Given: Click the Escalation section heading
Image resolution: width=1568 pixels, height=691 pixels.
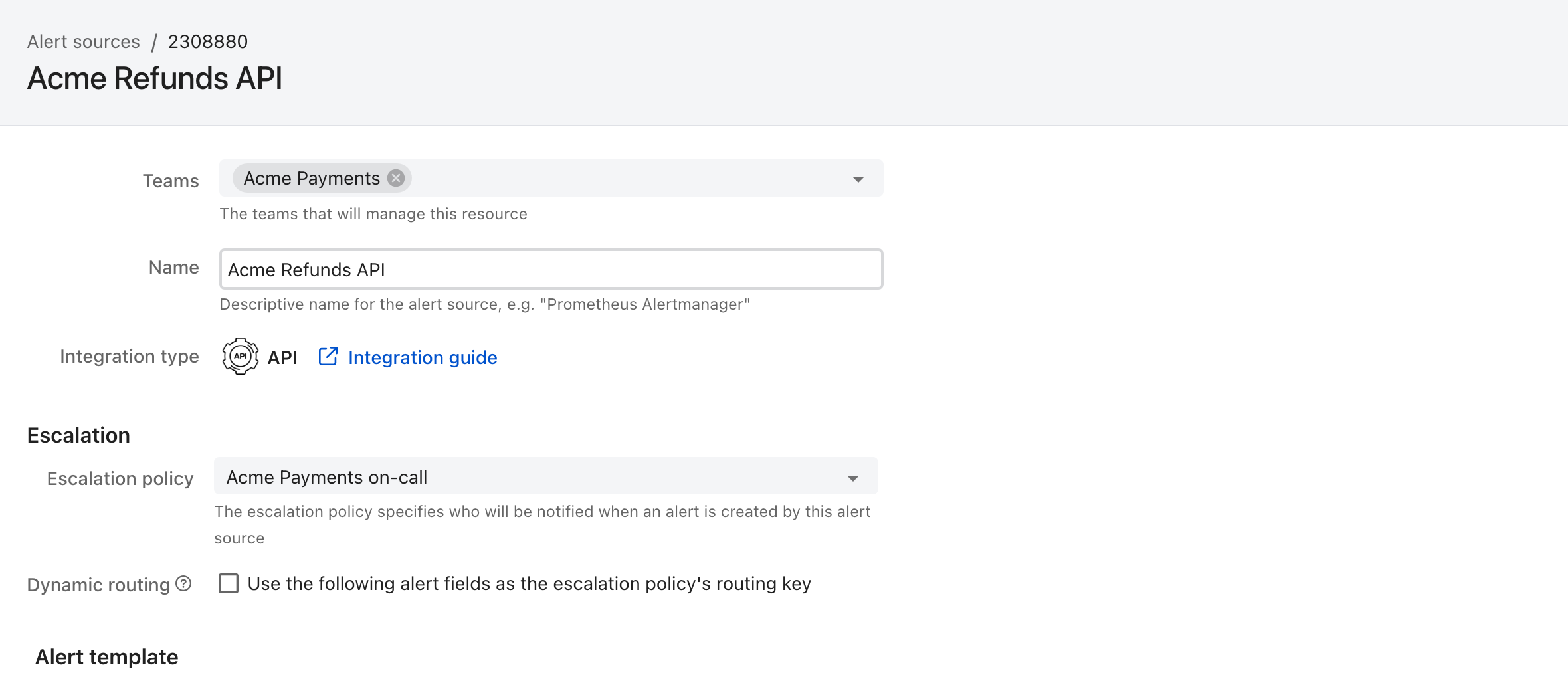Looking at the screenshot, I should (x=78, y=435).
